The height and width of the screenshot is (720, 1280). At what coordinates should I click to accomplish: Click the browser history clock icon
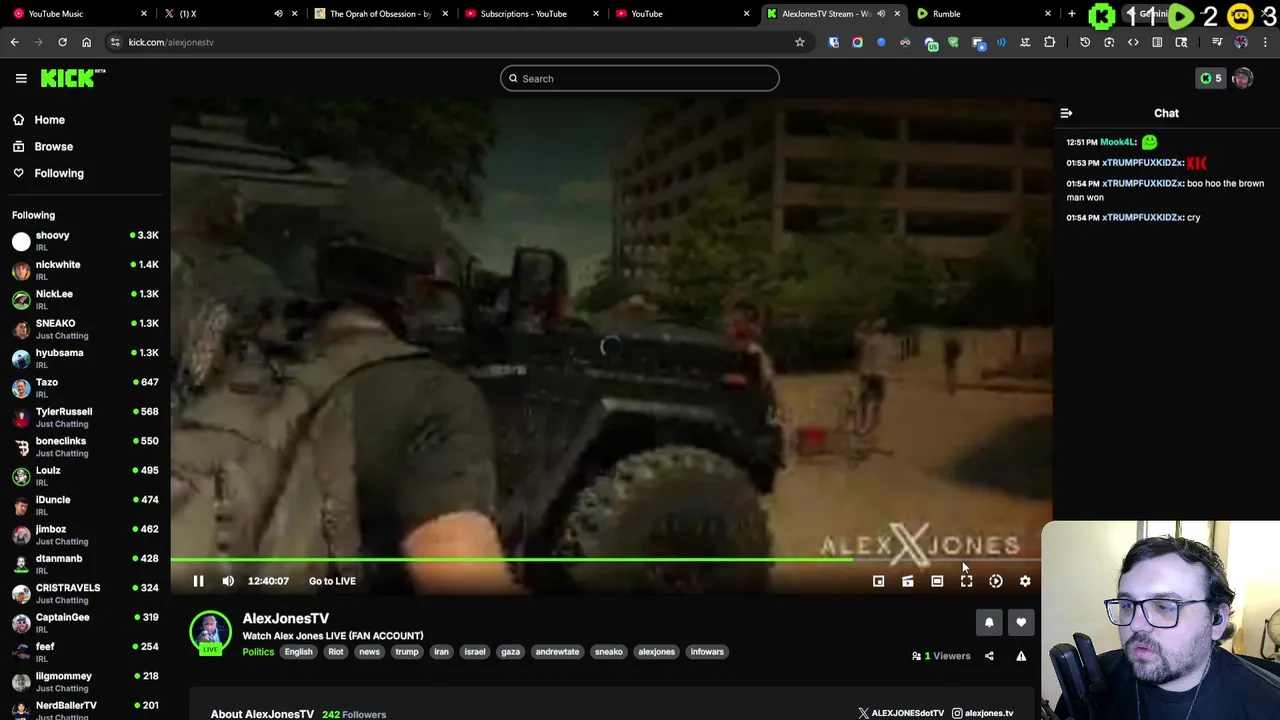click(x=1085, y=42)
